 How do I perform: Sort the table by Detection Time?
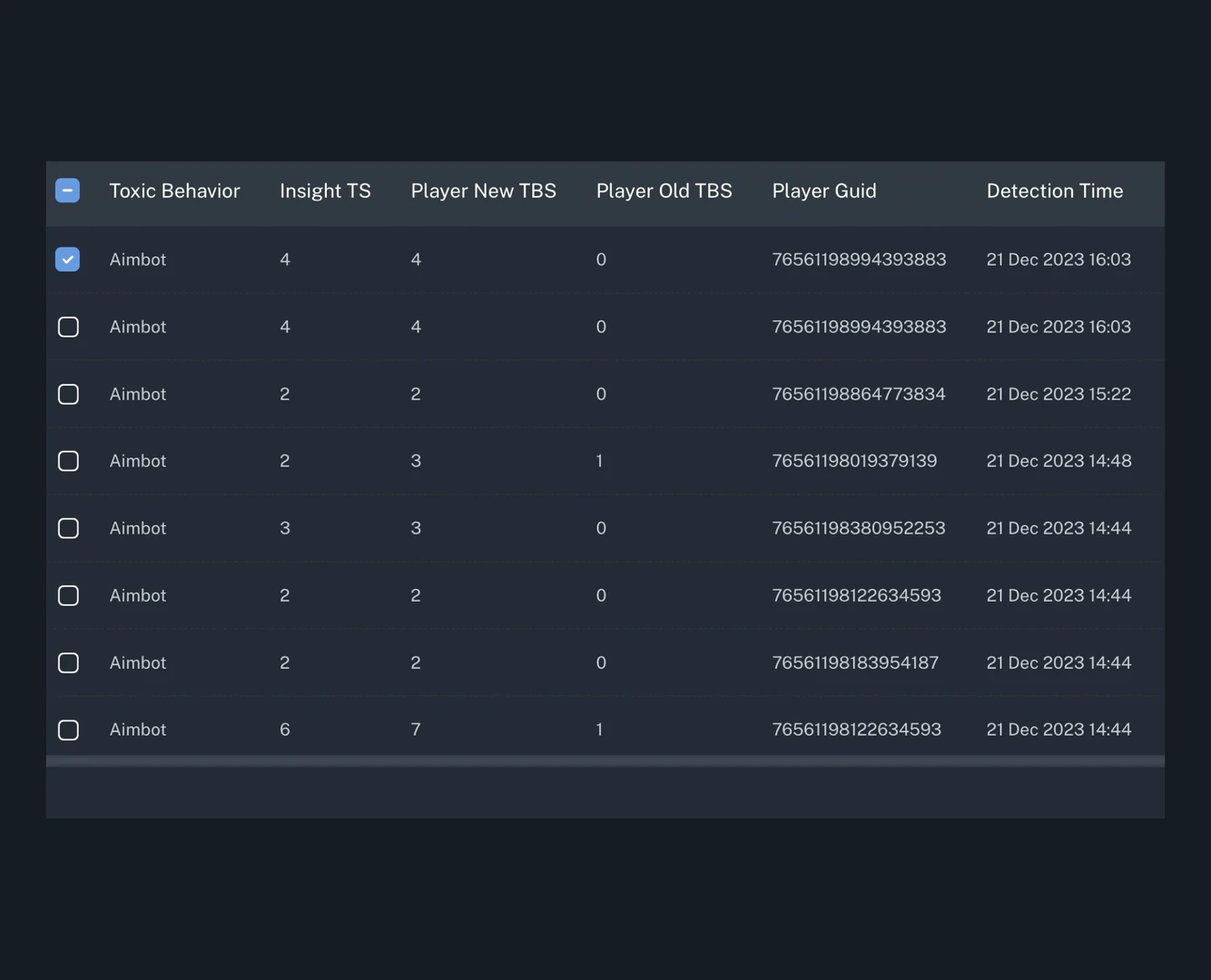pyautogui.click(x=1055, y=191)
